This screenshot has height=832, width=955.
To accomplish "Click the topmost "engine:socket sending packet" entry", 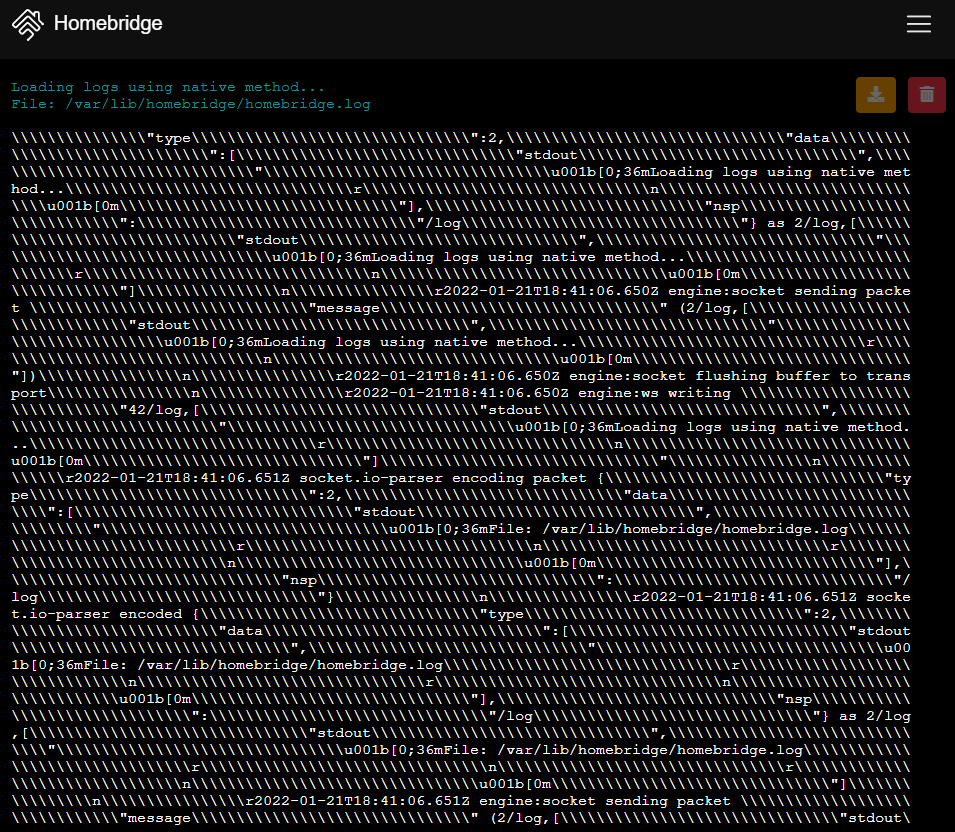I will (x=789, y=291).
